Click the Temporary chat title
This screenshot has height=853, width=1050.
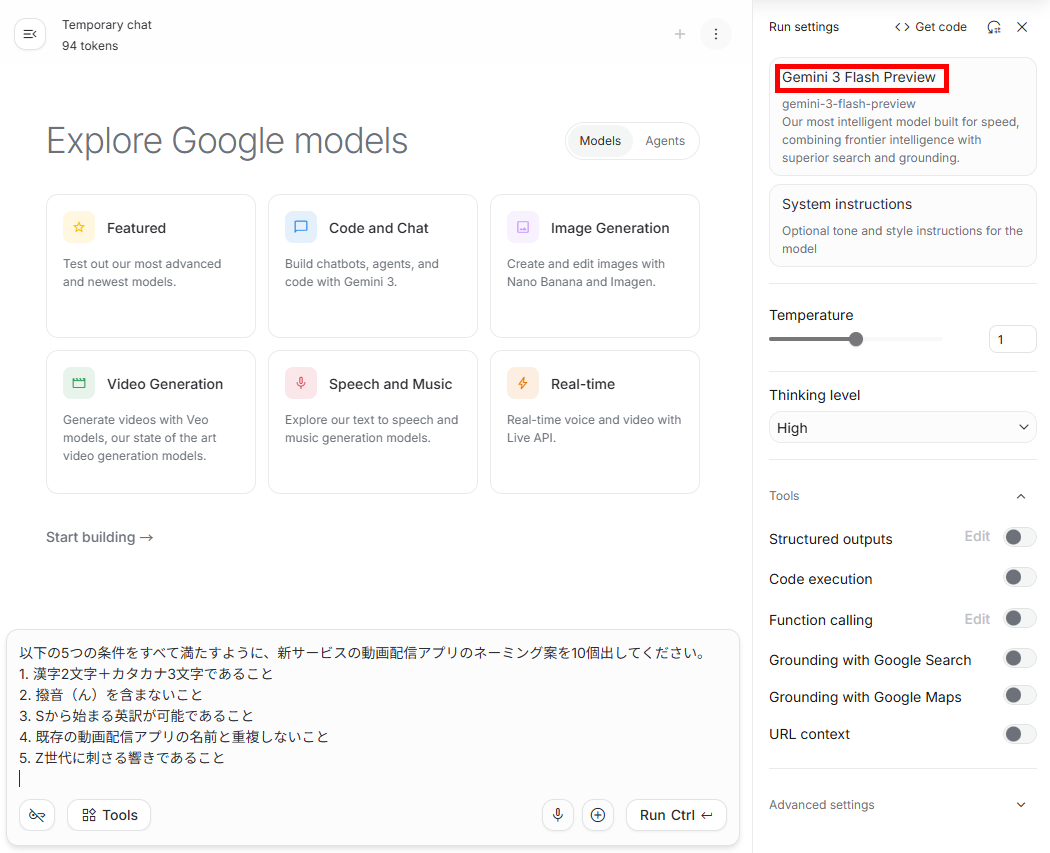107,25
